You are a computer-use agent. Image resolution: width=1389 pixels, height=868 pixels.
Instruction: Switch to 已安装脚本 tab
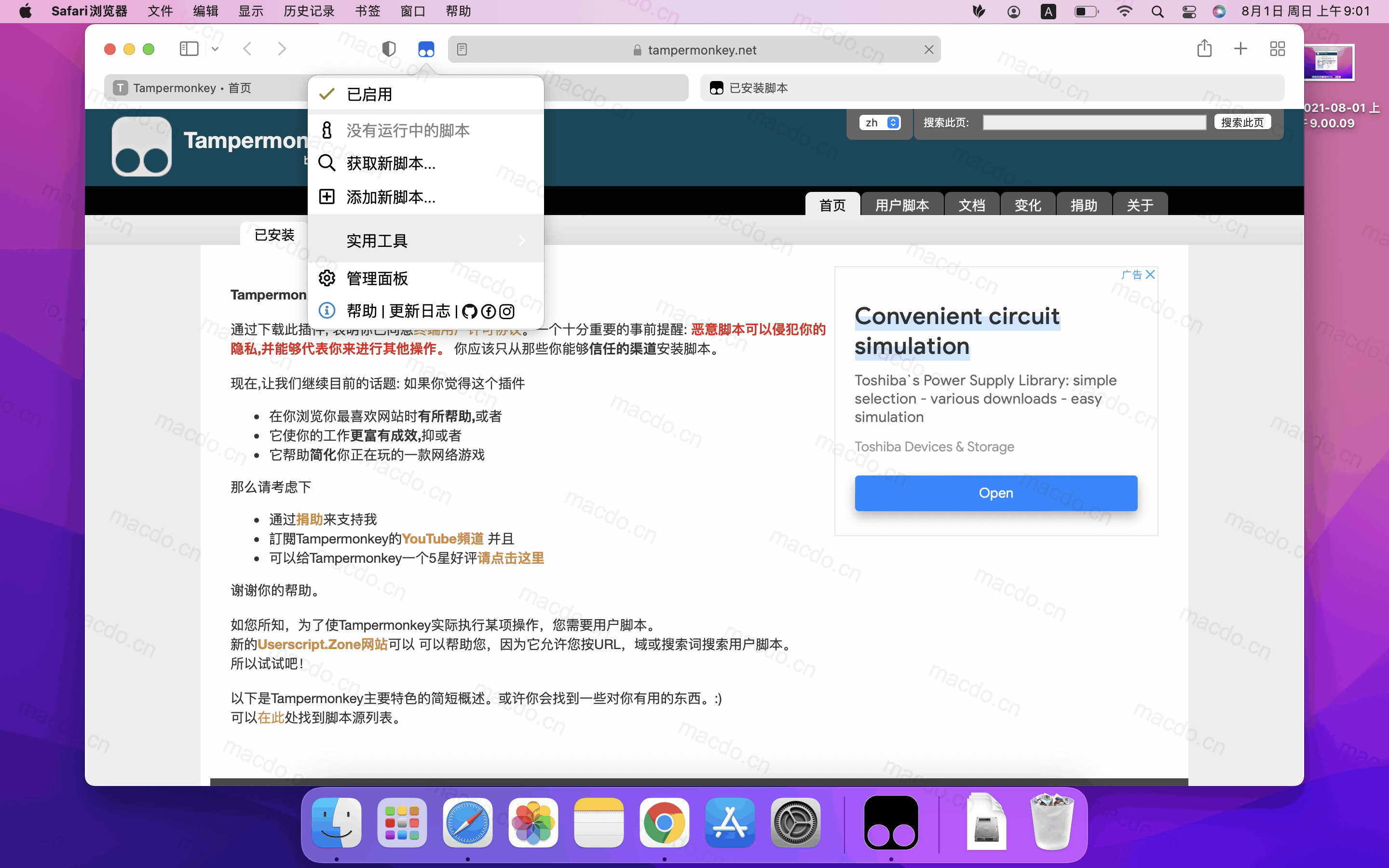pos(992,88)
